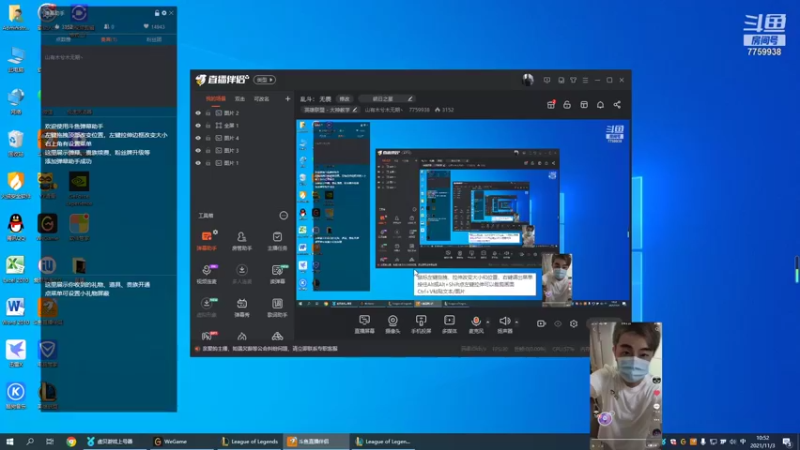
Task: Open the toolbox more options circle icon
Action: click(x=284, y=216)
